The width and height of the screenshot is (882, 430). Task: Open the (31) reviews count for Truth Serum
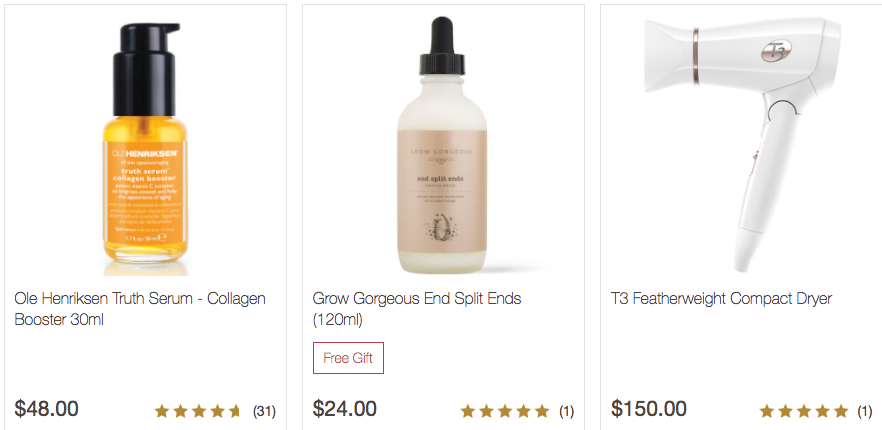264,411
